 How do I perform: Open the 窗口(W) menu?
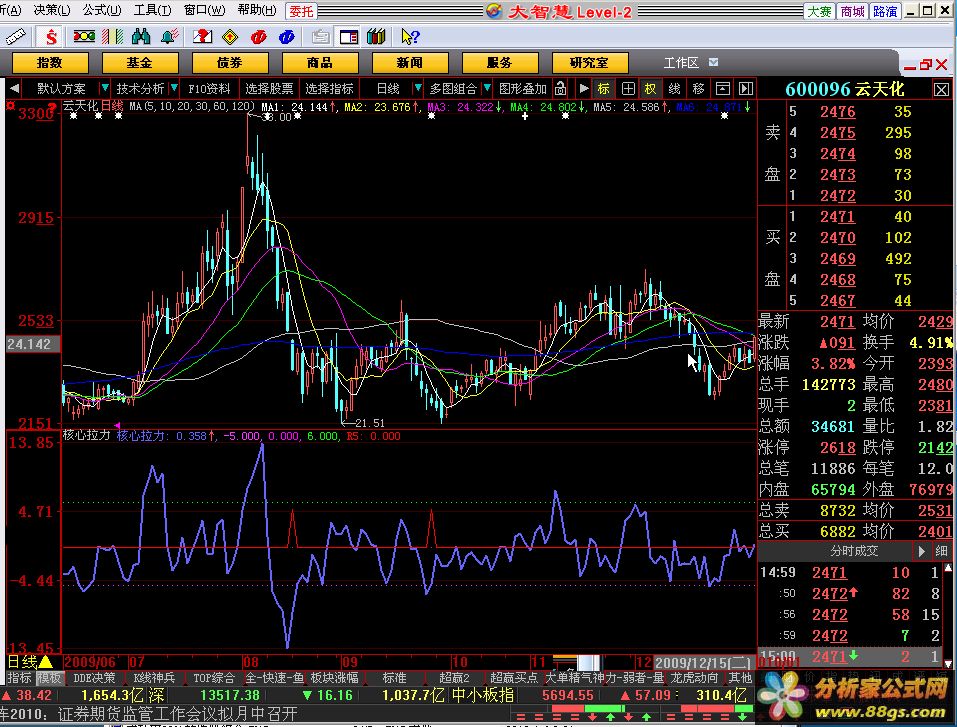[204, 10]
